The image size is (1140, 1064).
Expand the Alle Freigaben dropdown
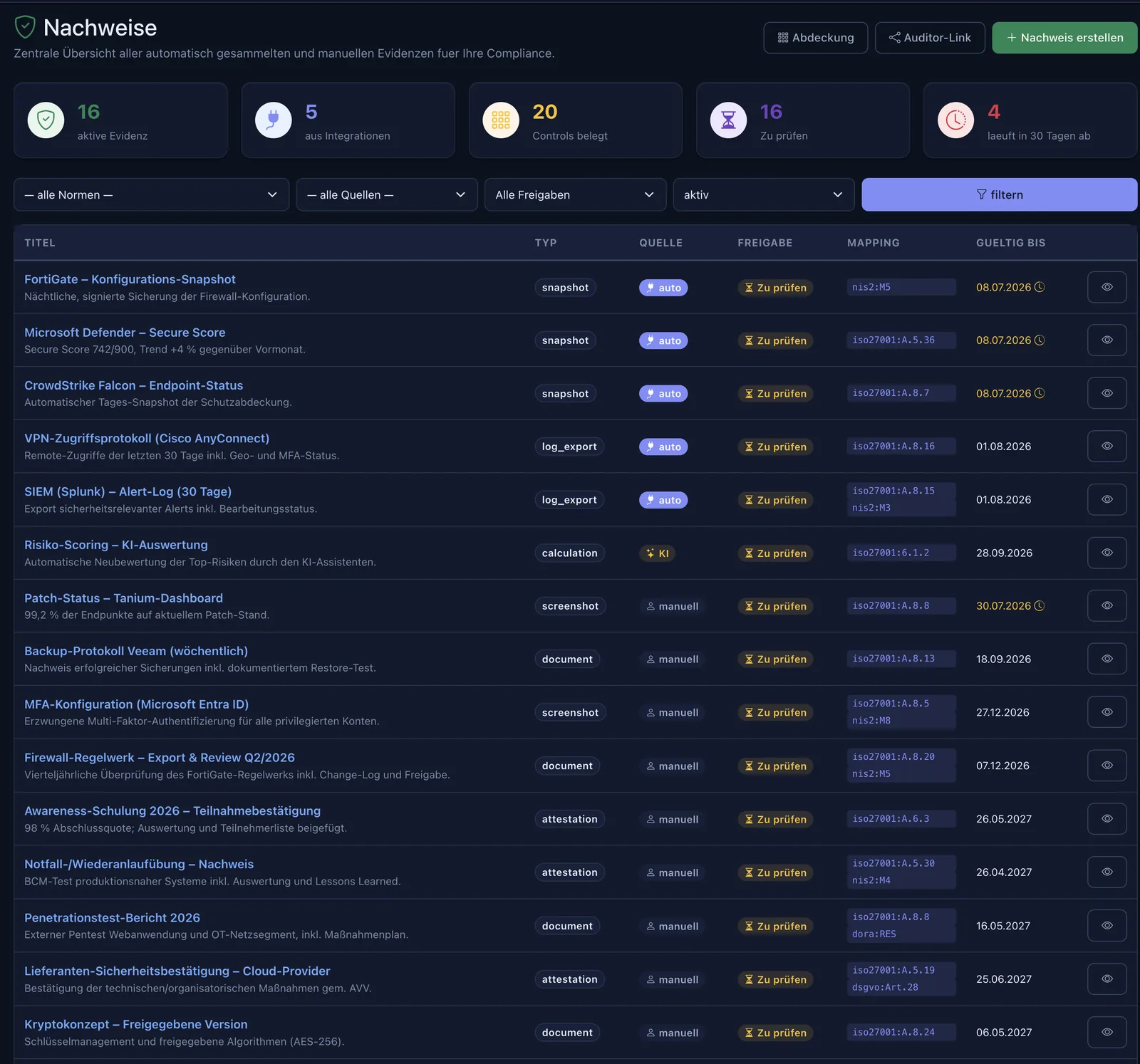click(x=575, y=194)
